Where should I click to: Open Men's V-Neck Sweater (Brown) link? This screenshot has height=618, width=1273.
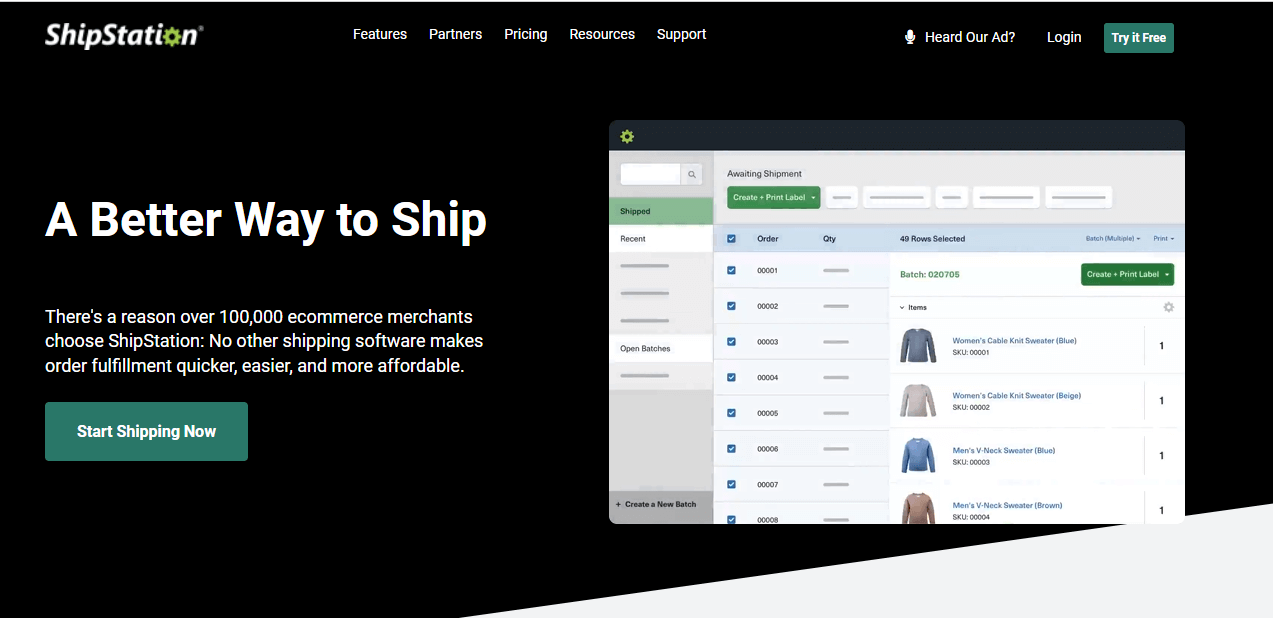[1007, 505]
